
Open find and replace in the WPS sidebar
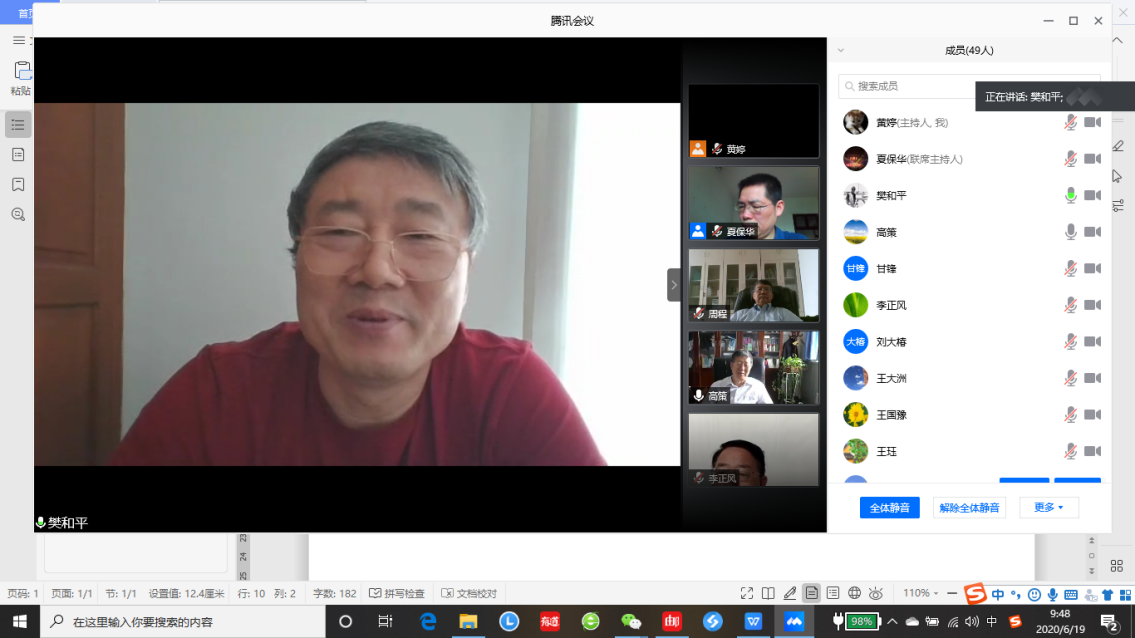point(18,214)
